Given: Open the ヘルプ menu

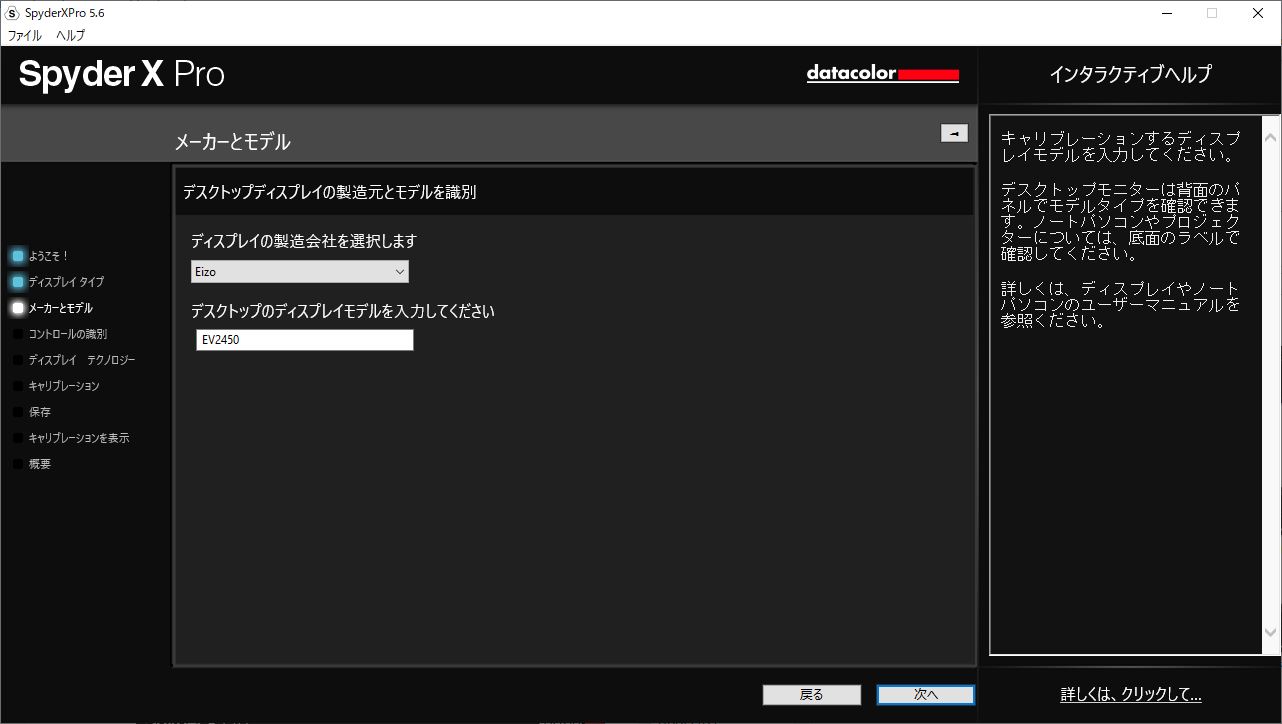Looking at the screenshot, I should click(x=71, y=35).
